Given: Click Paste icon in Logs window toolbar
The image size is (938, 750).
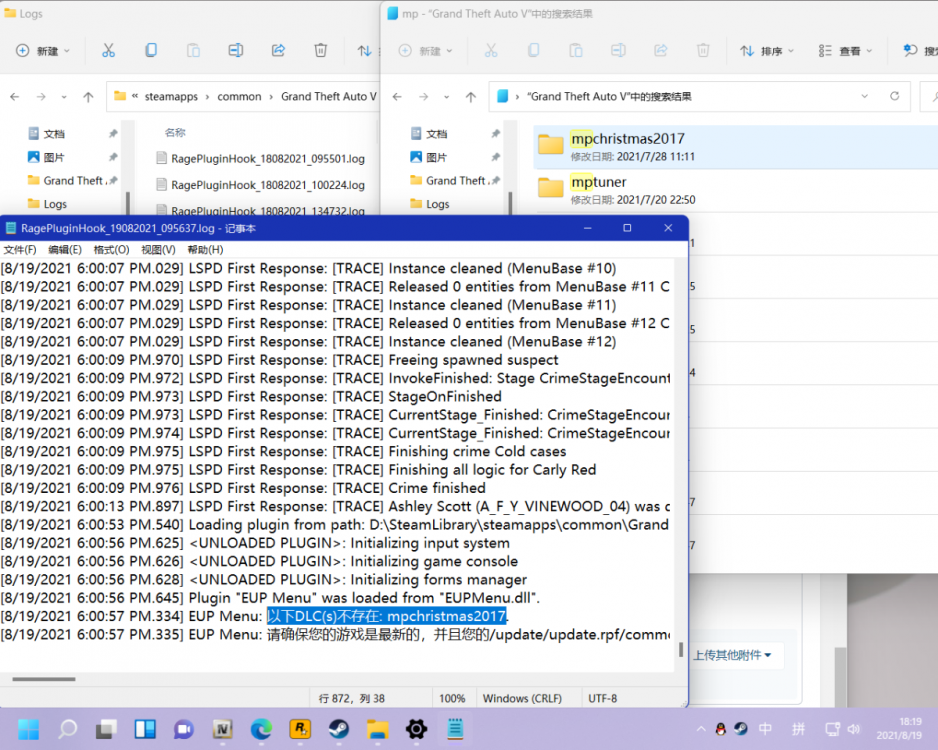Looking at the screenshot, I should point(193,51).
